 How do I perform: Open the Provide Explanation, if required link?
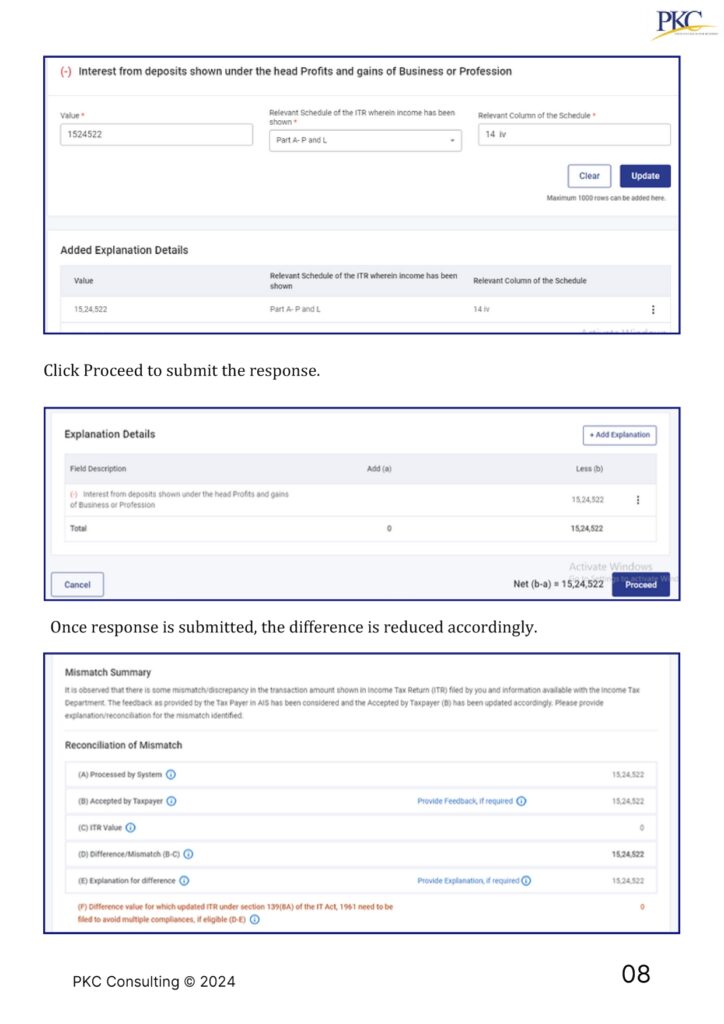click(468, 881)
